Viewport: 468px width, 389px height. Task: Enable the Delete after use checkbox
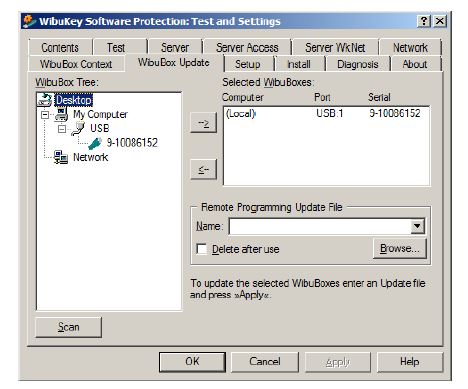point(202,249)
